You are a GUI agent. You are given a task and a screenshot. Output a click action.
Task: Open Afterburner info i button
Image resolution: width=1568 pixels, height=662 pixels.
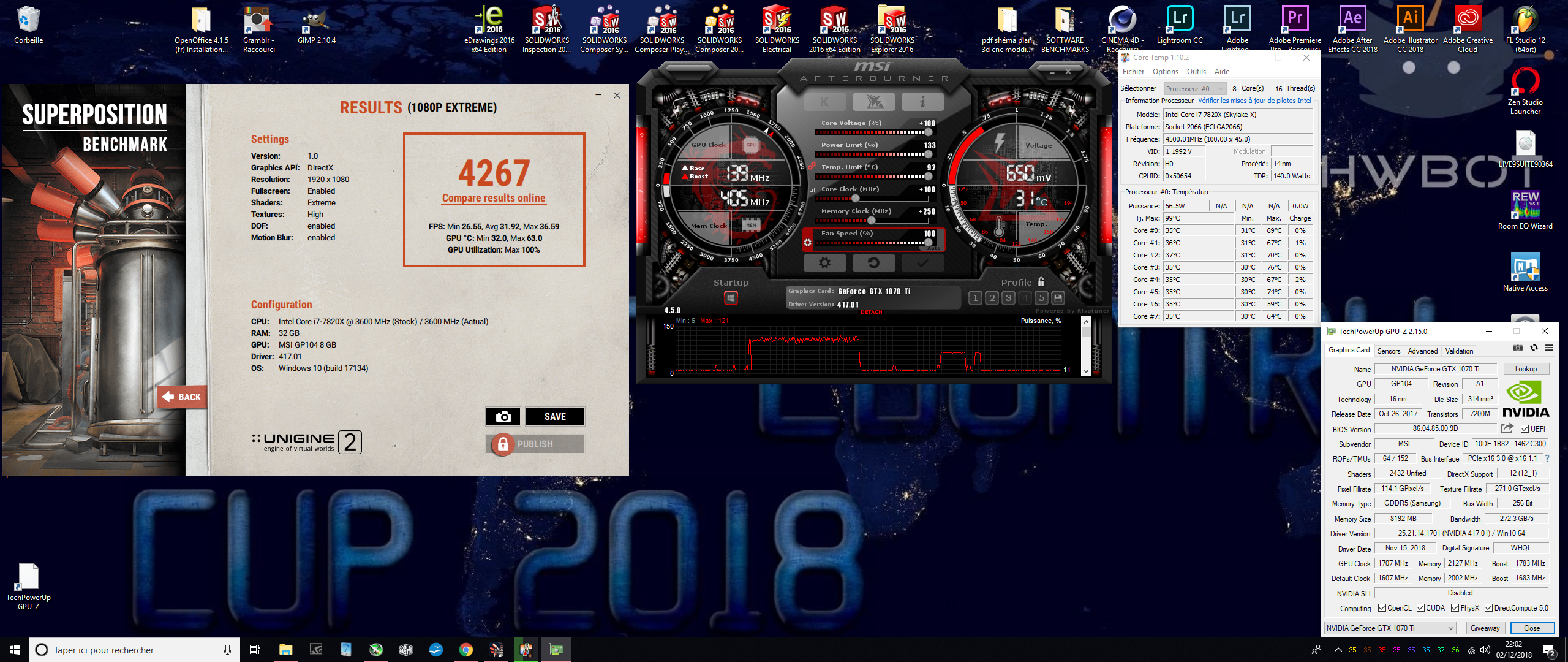pyautogui.click(x=922, y=102)
